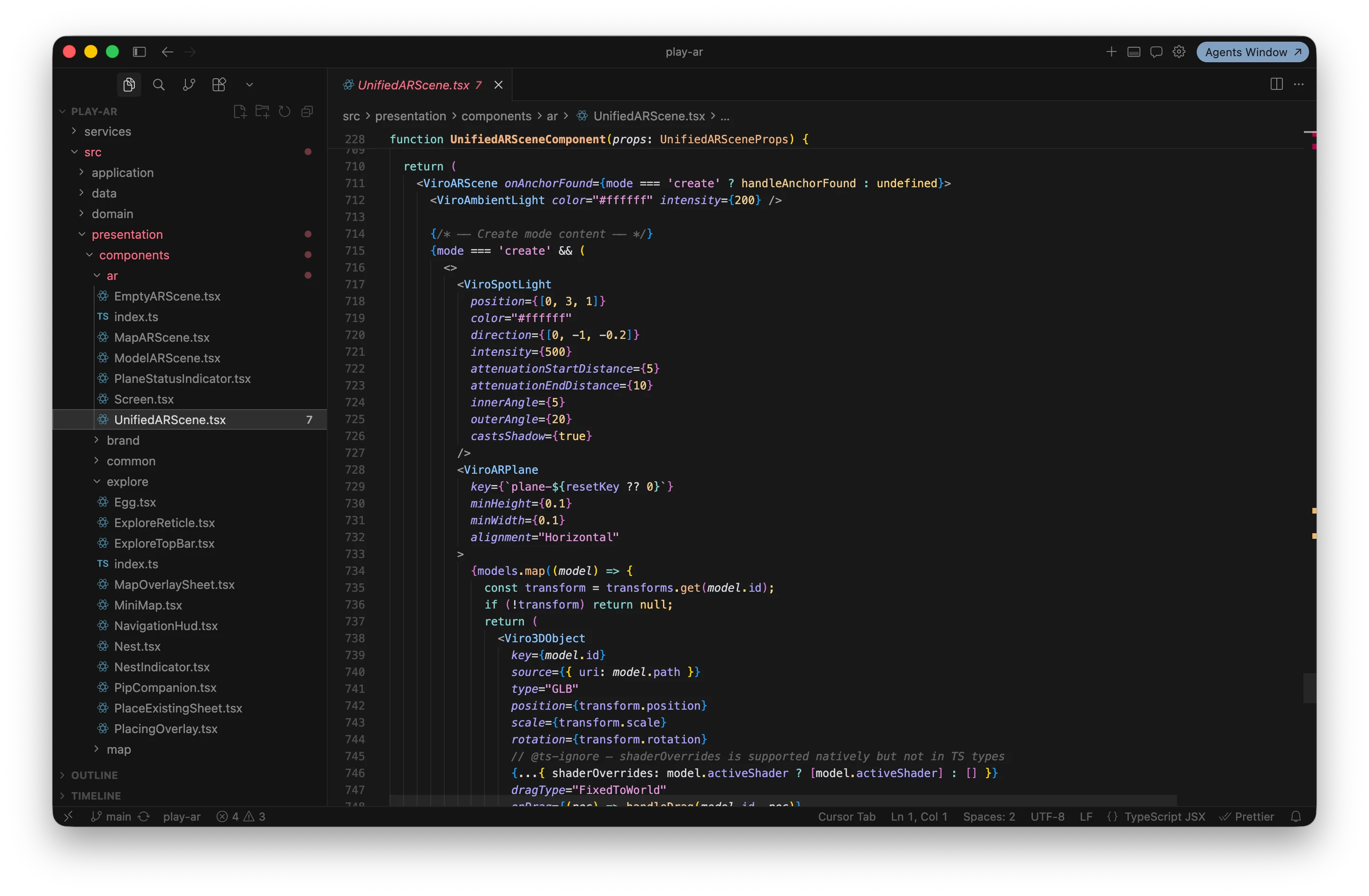
Task: Split the editor to the right
Action: 1276,84
